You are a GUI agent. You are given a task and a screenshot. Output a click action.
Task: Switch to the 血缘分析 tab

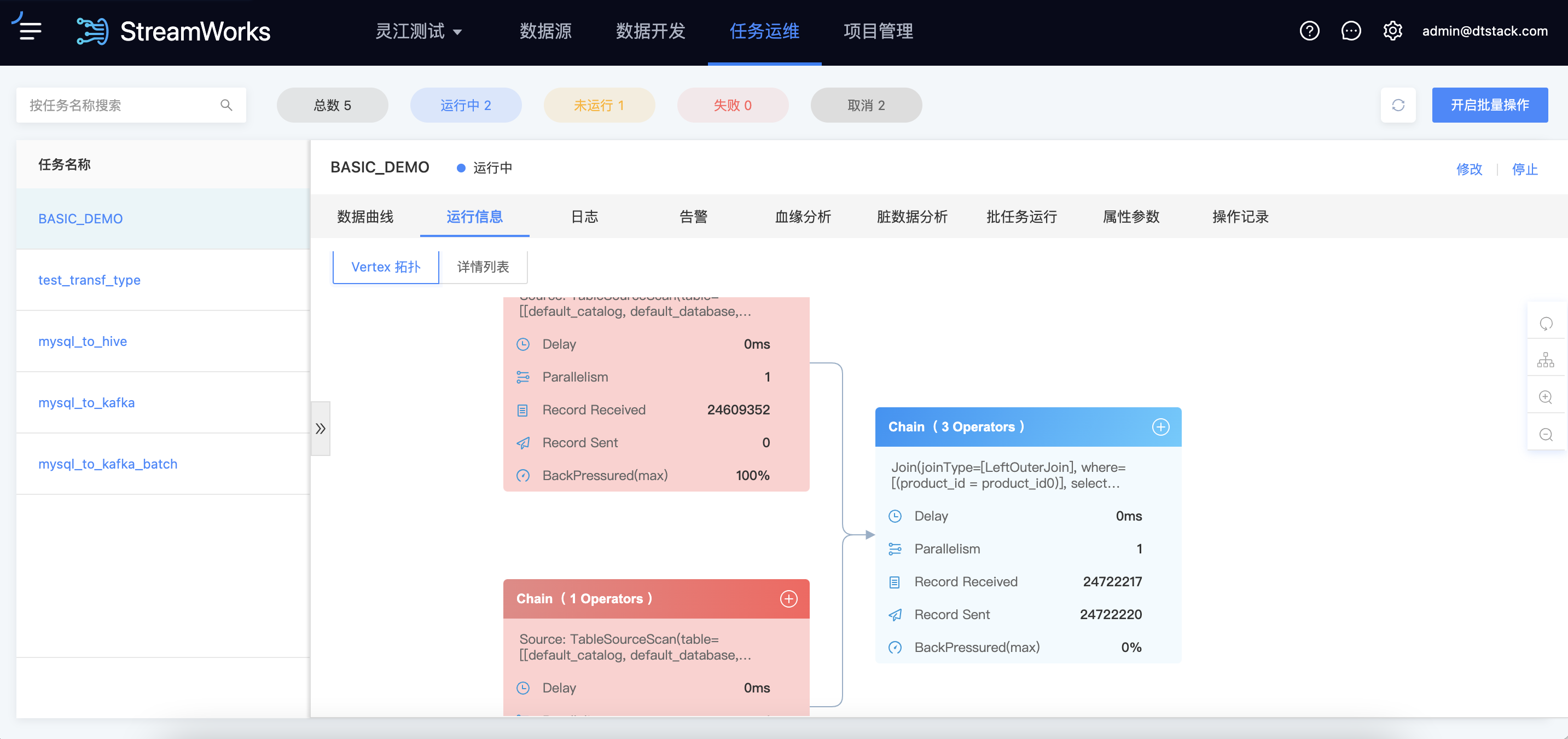(803, 216)
